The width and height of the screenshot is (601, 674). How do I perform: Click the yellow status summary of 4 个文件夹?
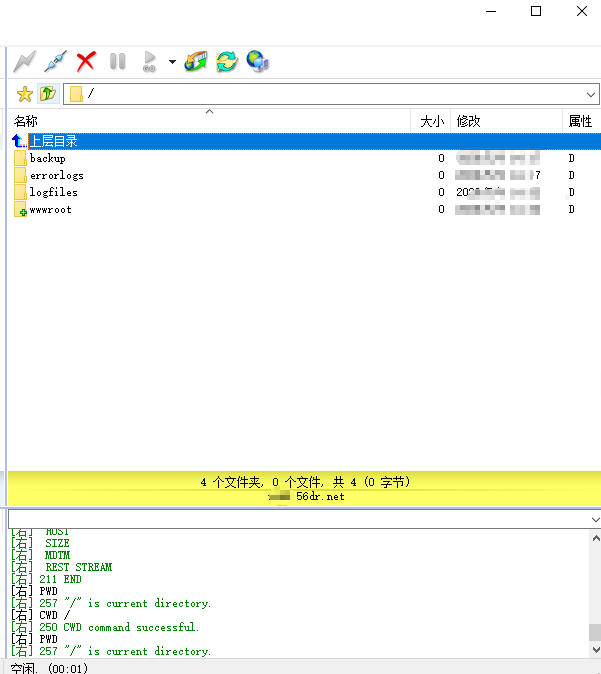[x=305, y=482]
